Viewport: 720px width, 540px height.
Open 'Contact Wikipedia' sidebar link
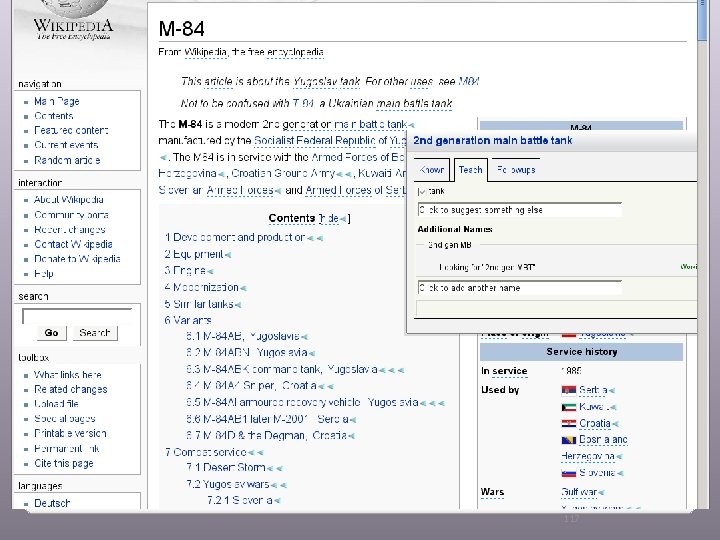pyautogui.click(x=73, y=244)
